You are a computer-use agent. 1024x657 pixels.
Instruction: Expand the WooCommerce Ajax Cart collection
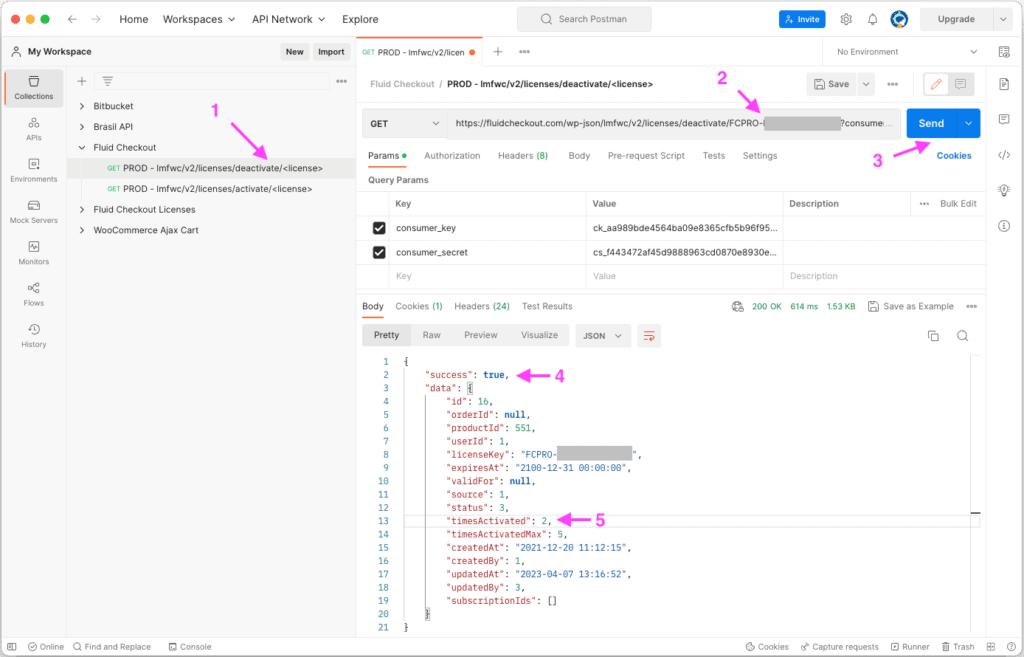tap(82, 230)
